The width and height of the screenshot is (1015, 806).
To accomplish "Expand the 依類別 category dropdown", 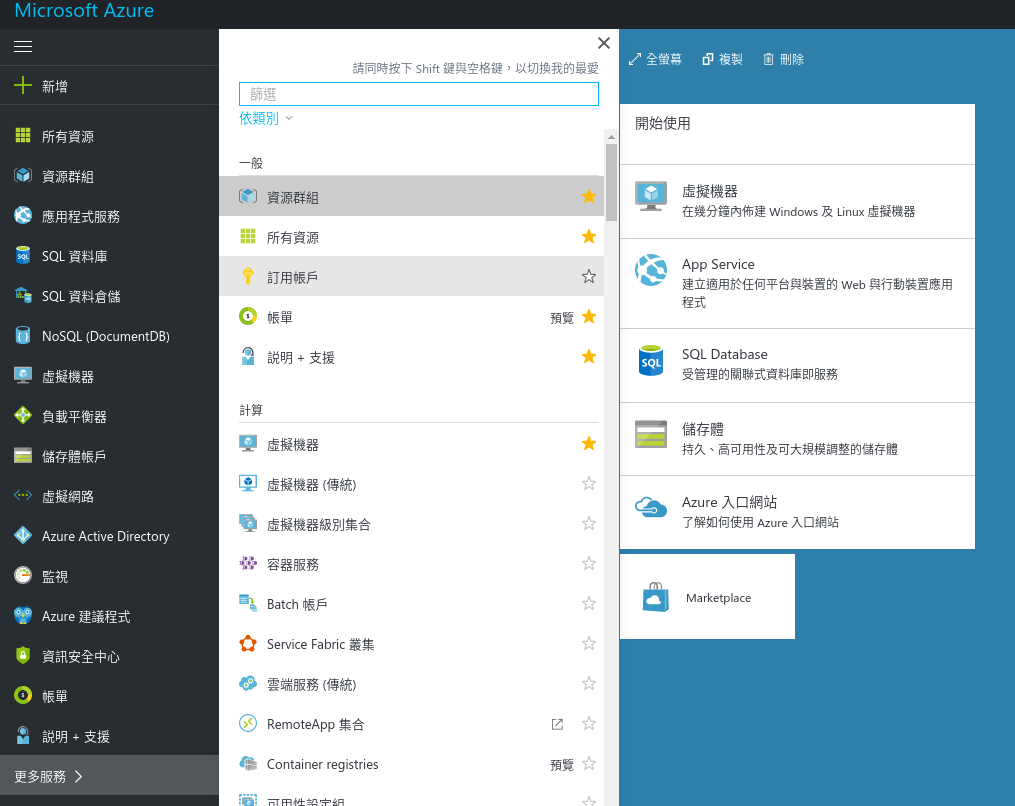I will [x=265, y=118].
